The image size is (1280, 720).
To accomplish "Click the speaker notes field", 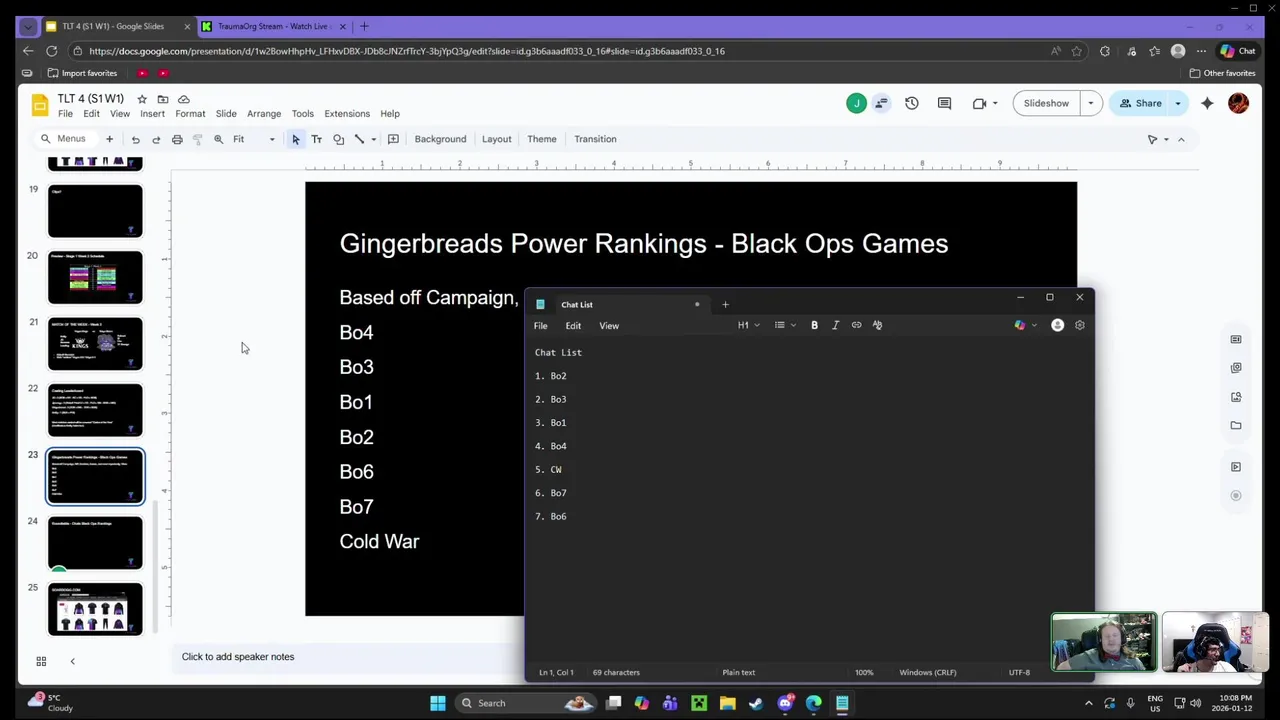I will pos(347,657).
